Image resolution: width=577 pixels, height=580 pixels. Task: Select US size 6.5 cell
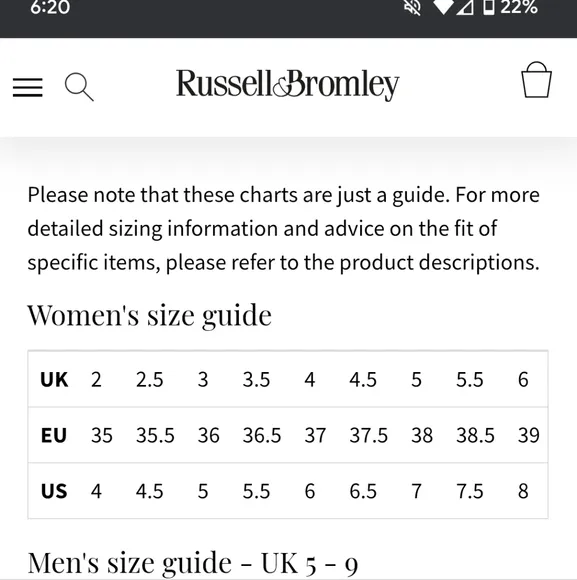(x=363, y=491)
